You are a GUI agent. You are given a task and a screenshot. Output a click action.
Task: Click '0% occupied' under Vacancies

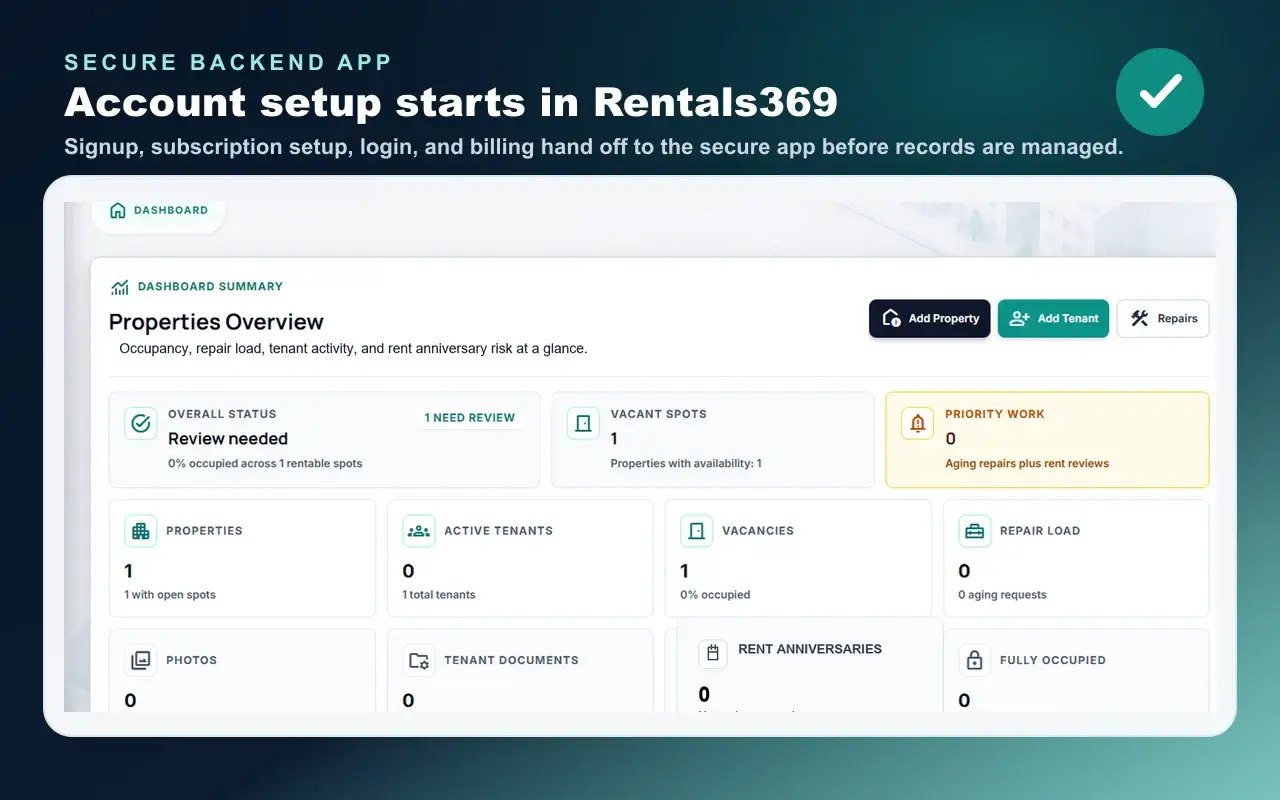click(715, 595)
